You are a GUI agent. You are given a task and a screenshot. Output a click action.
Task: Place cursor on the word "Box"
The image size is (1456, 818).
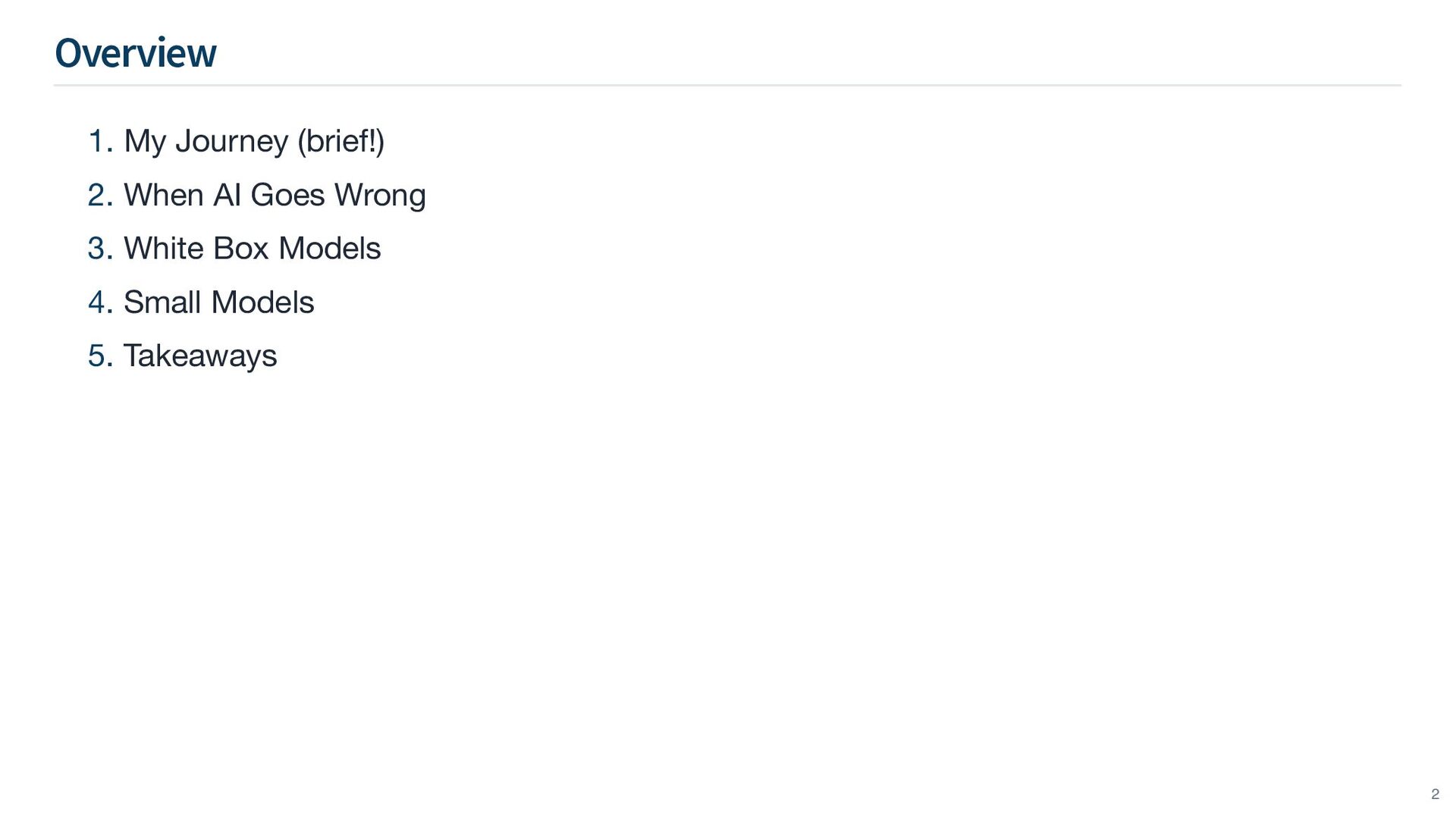click(240, 249)
